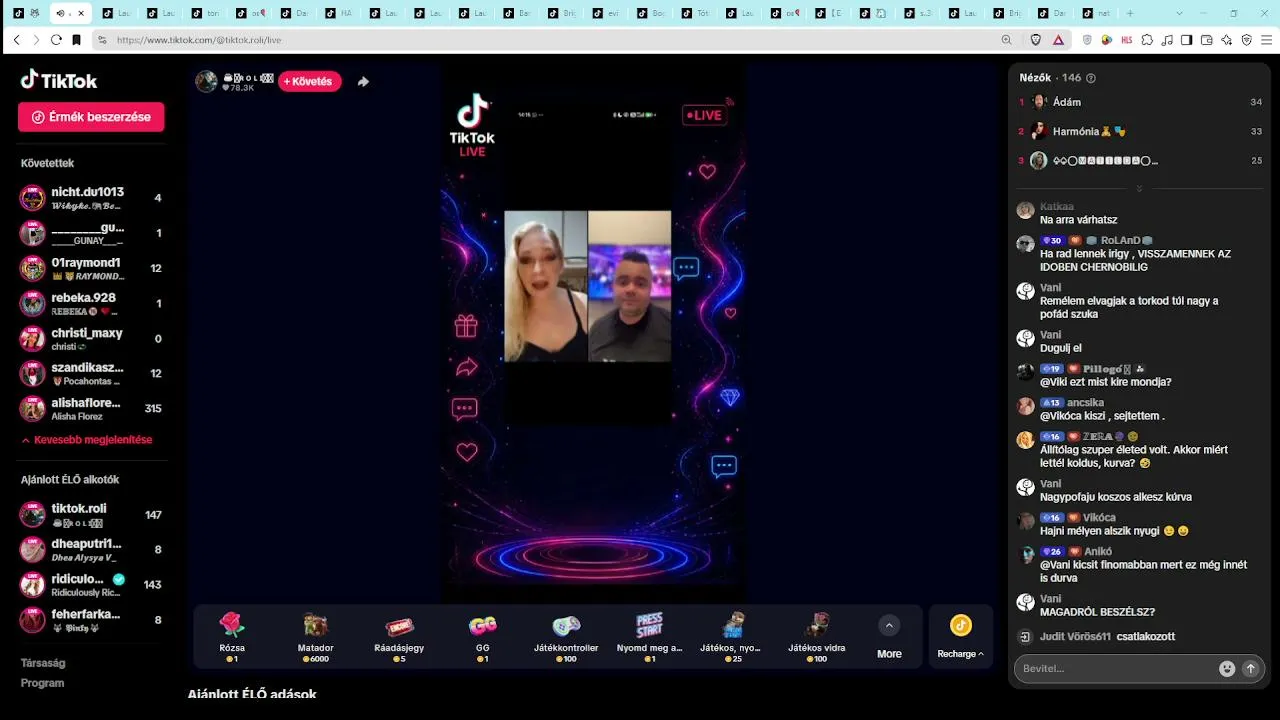Collapse list with Kevesebb megjelenítése
Image resolution: width=1280 pixels, height=720 pixels.
pos(86,440)
